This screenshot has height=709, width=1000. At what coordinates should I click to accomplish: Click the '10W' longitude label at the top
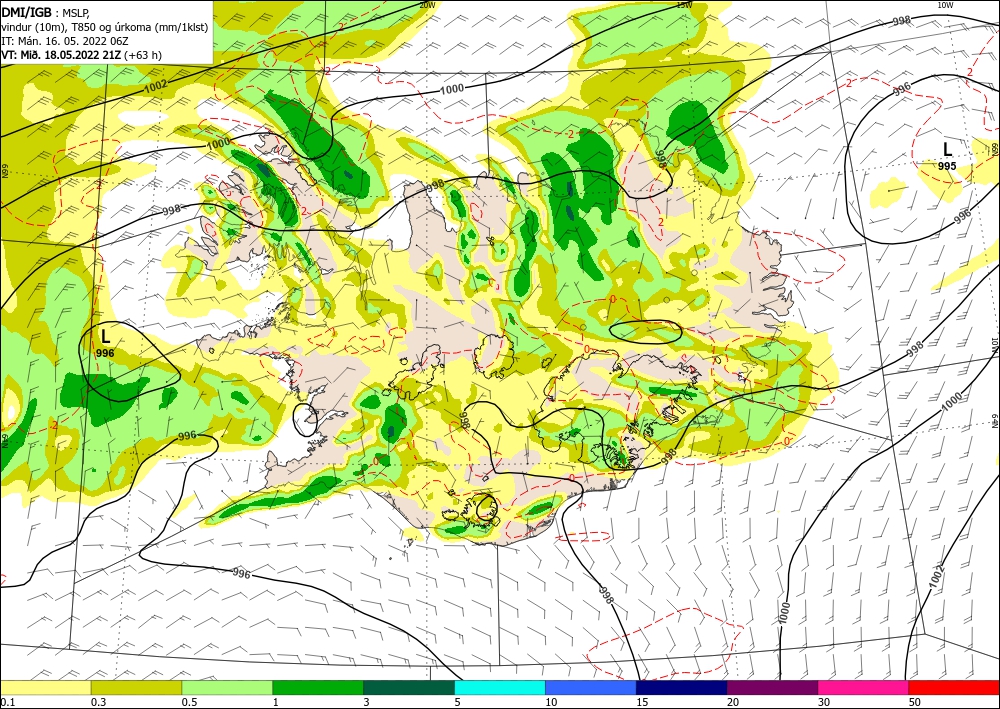pyautogui.click(x=945, y=5)
